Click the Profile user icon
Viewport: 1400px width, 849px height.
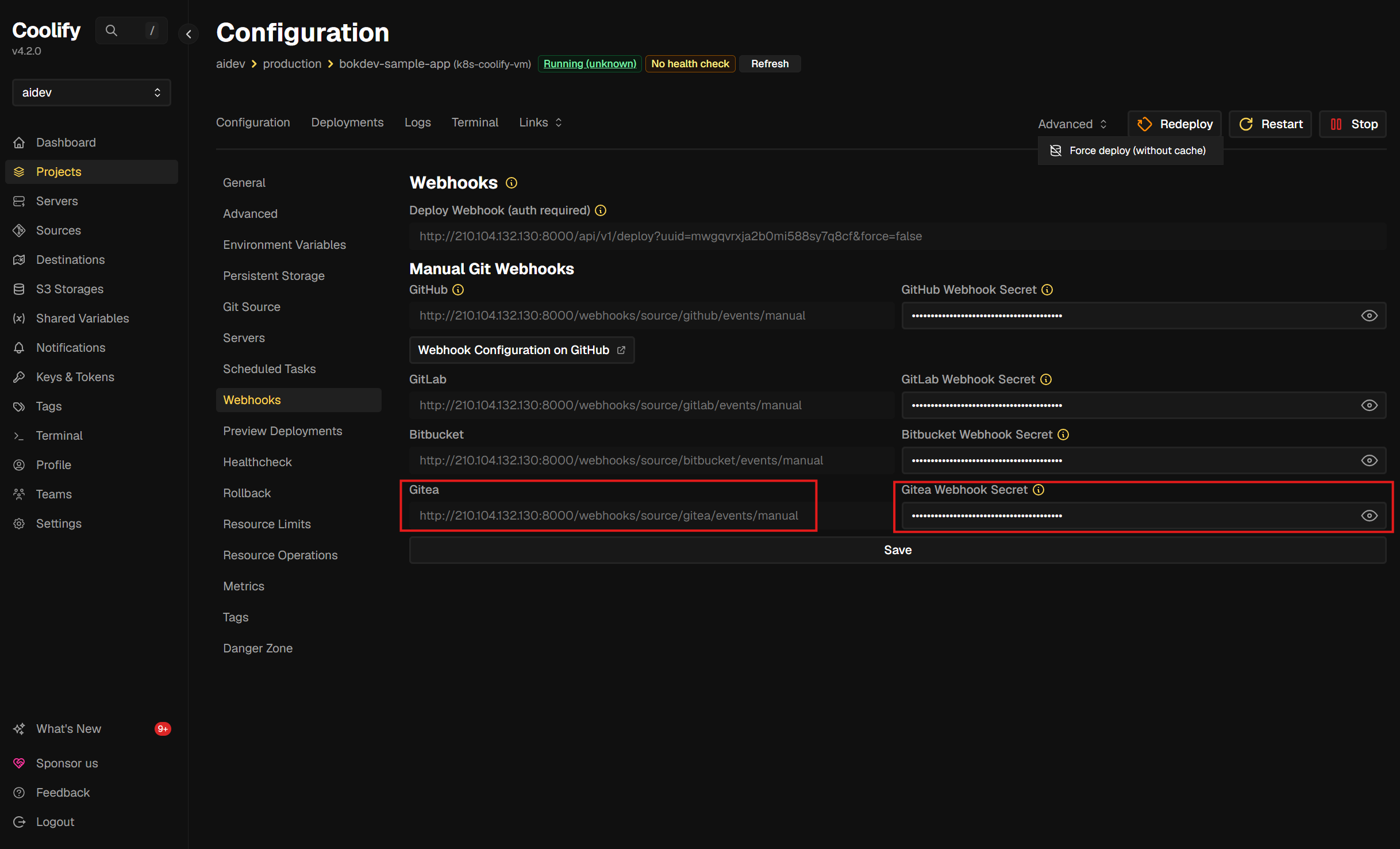19,465
